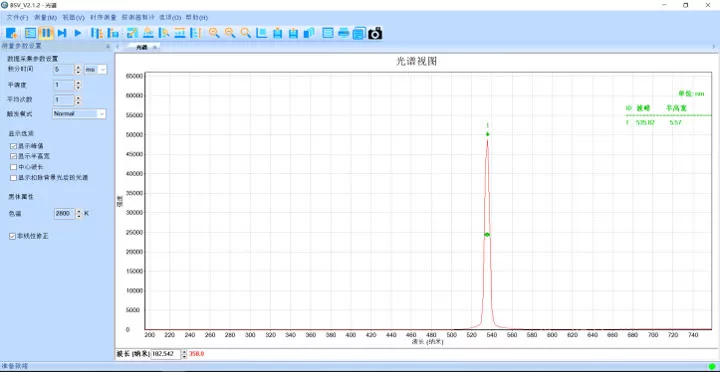This screenshot has width=720, height=372.
Task: Toggle the 显示半高宽 show FWHM checkbox
Action: pyautogui.click(x=13, y=156)
